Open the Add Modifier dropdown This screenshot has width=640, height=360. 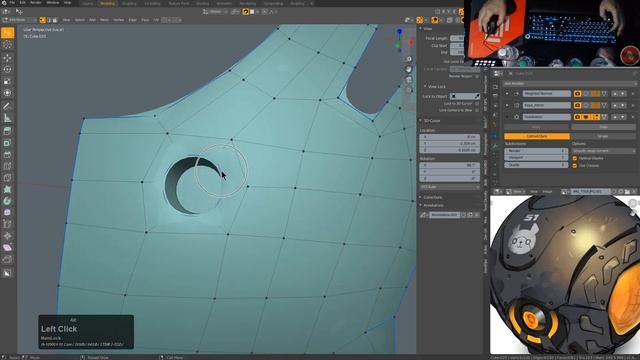[569, 83]
